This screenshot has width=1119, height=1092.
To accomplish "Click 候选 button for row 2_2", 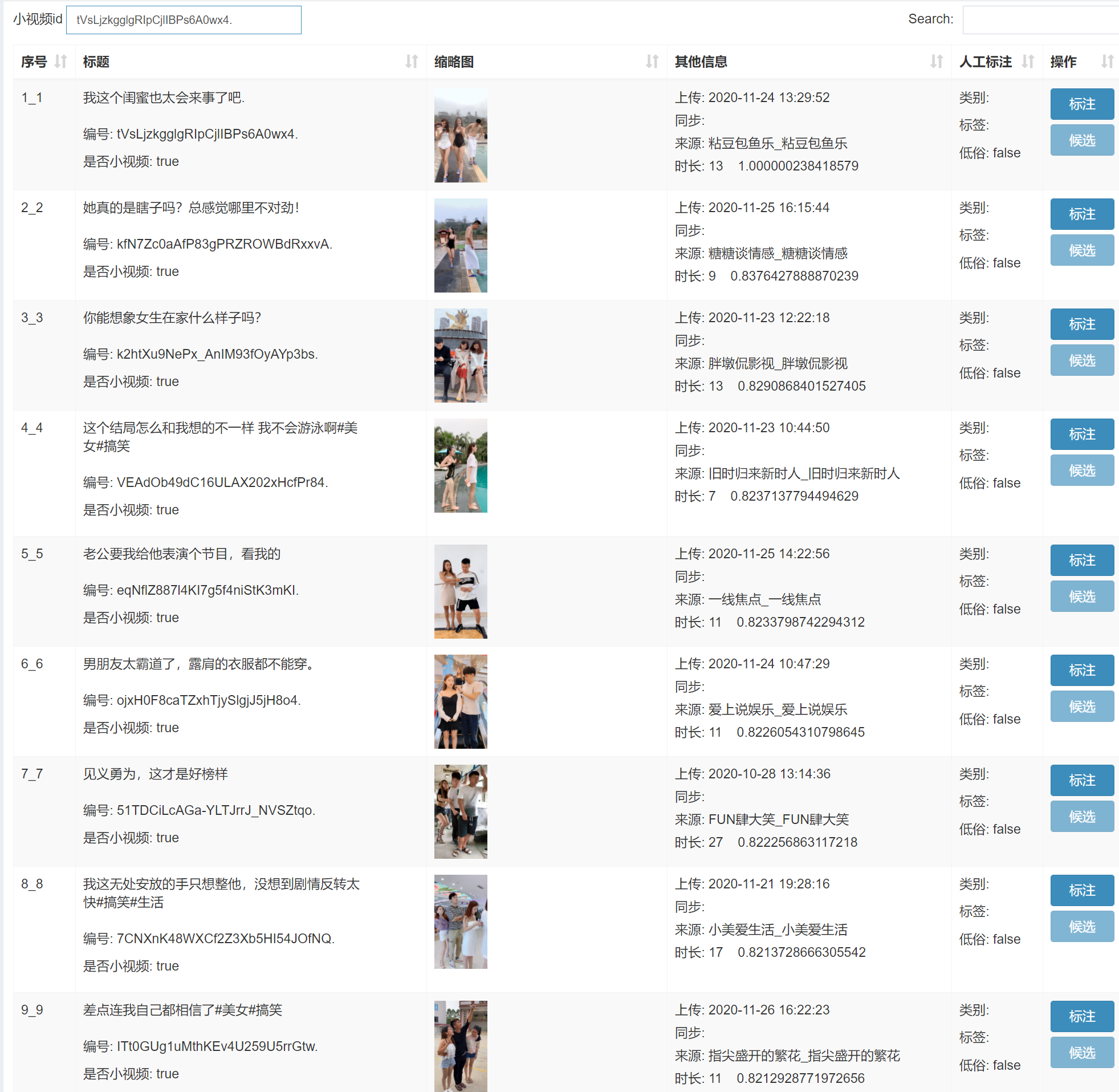I will 1081,251.
